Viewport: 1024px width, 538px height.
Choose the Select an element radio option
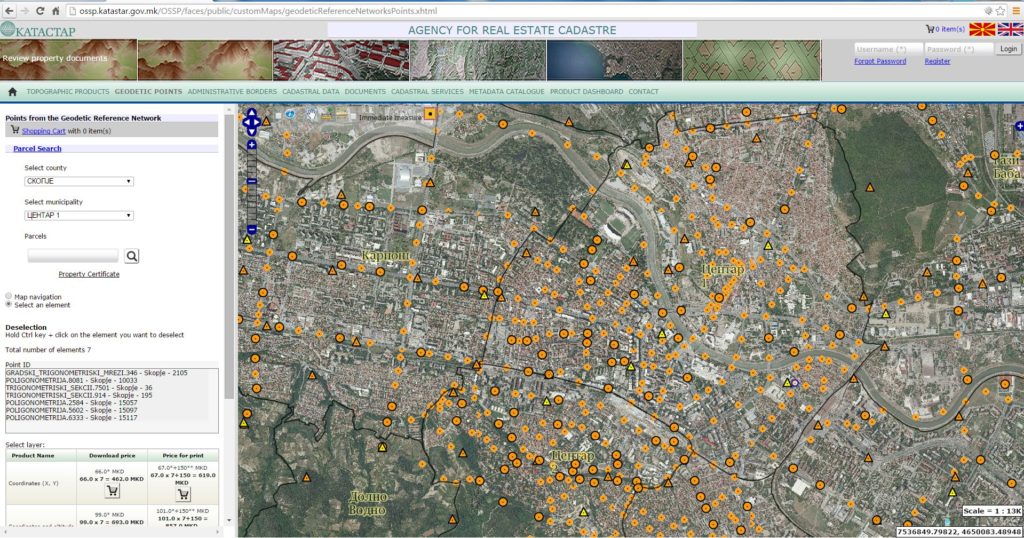point(9,305)
